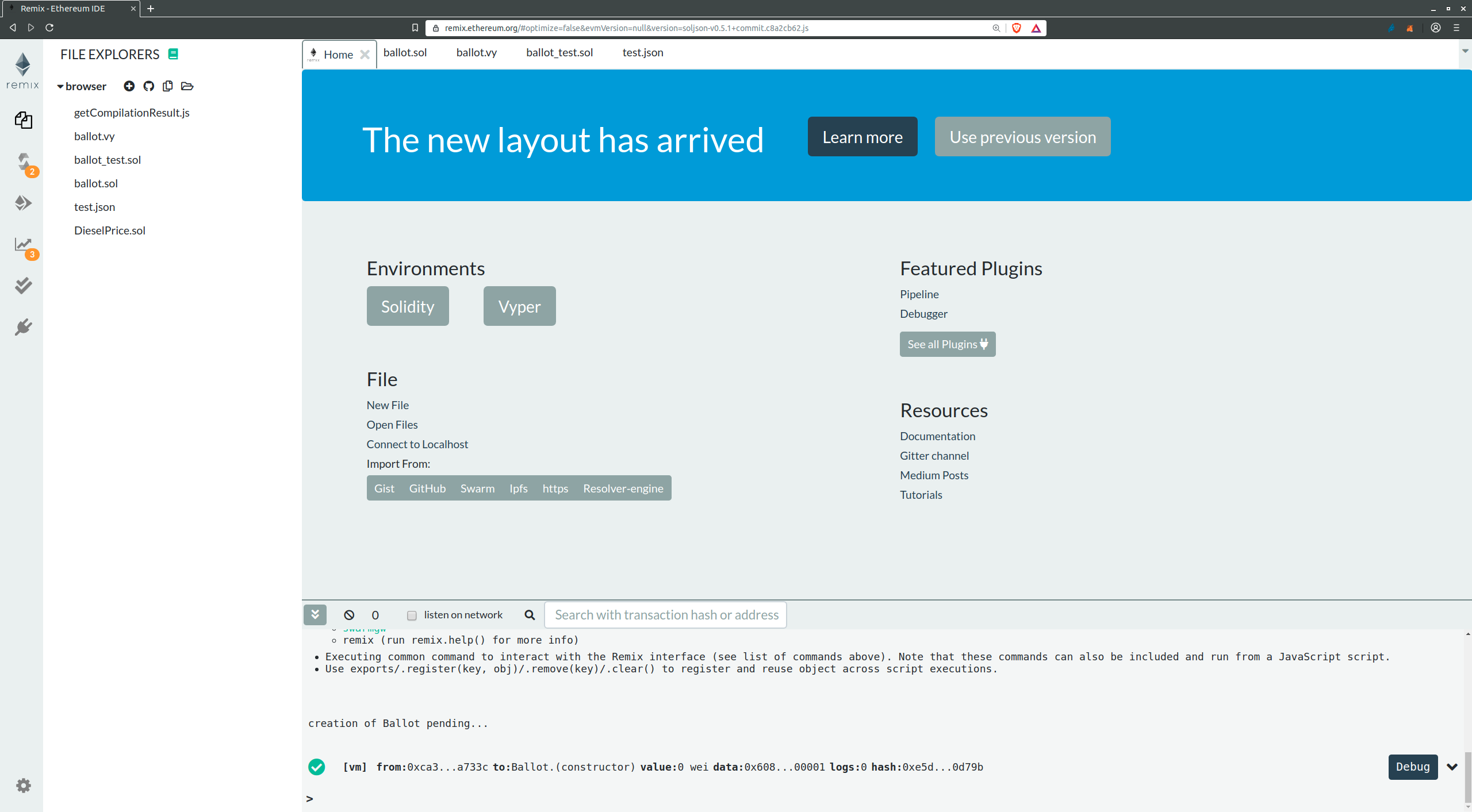Open the Solidity unit Testing panel
Viewport: 1472px width, 812px height.
point(23,286)
